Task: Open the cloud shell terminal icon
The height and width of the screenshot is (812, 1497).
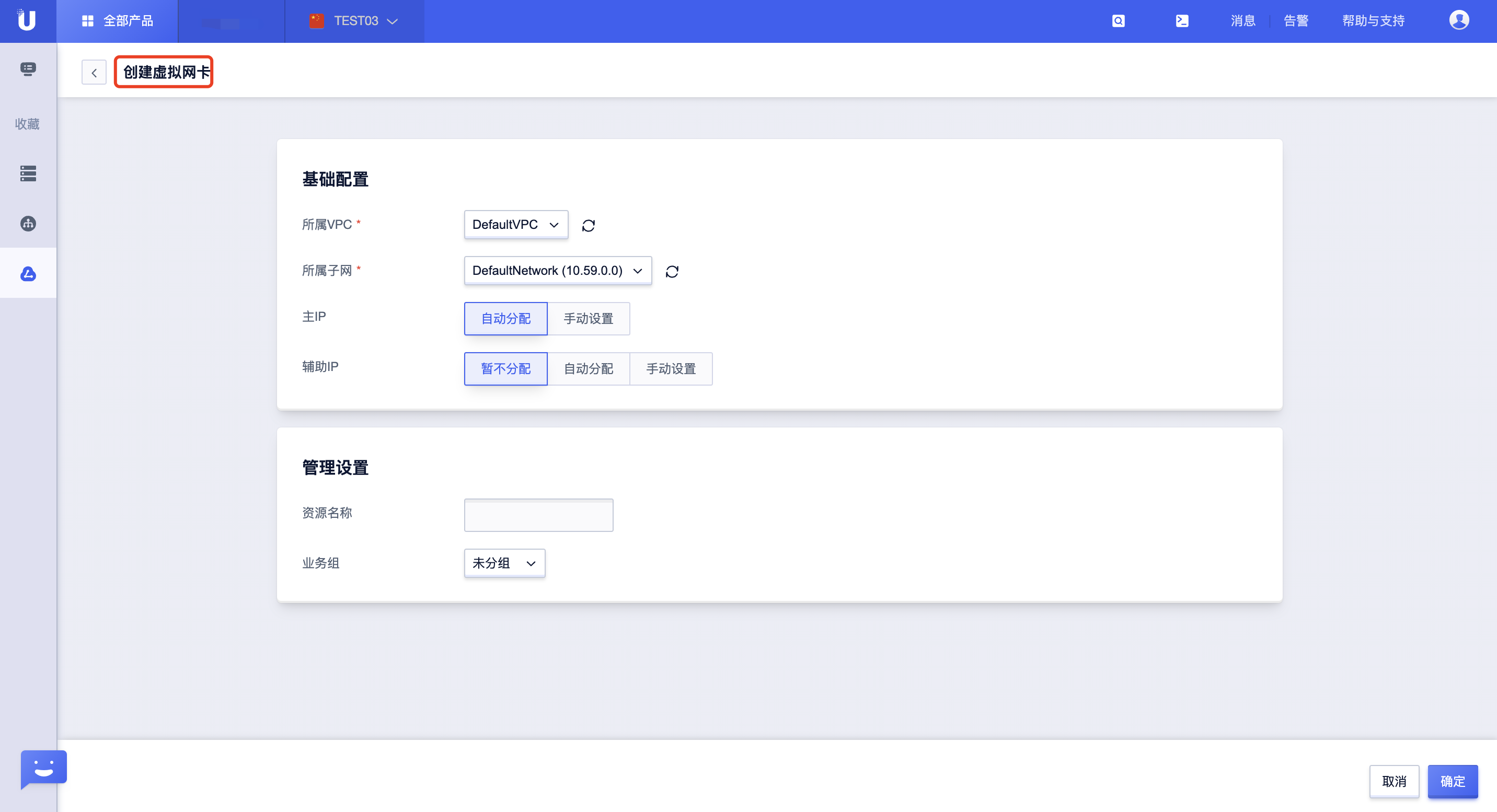Action: pos(1181,21)
